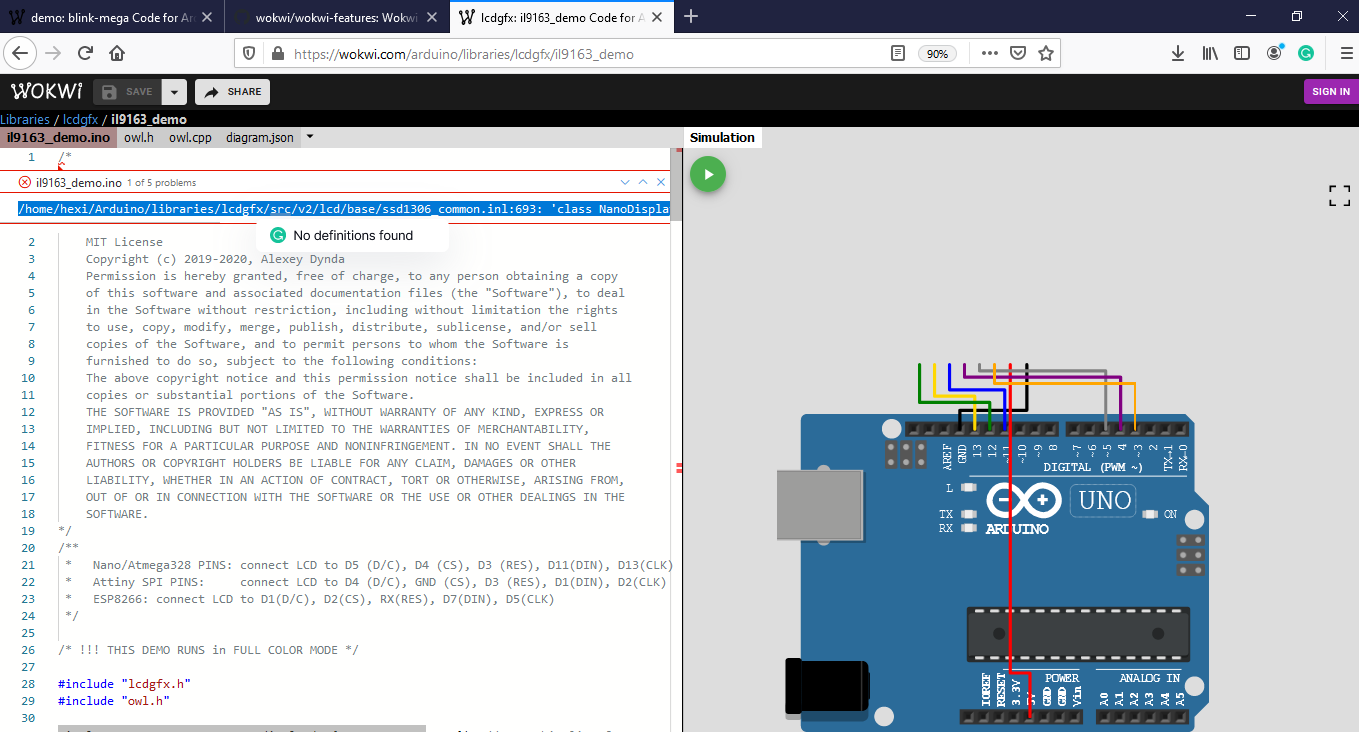Switch to the owl.cpp file tab
This screenshot has height=732, width=1359.
tap(190, 137)
